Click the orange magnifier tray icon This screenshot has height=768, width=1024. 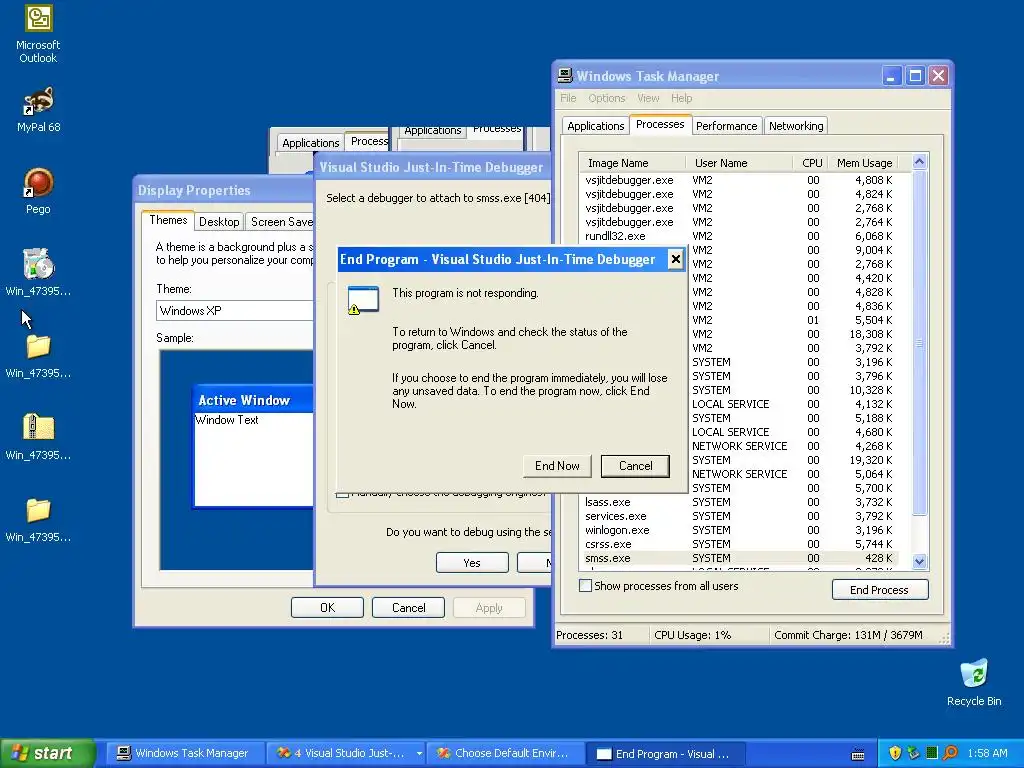950,753
